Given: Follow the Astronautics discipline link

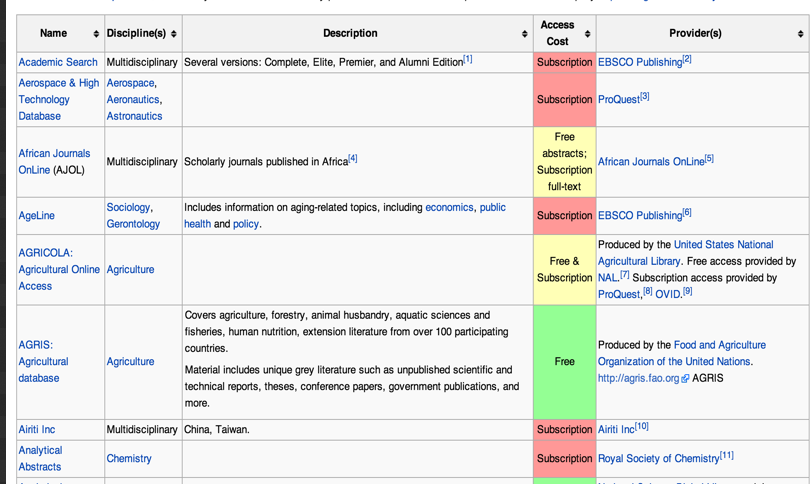Looking at the screenshot, I should point(134,116).
